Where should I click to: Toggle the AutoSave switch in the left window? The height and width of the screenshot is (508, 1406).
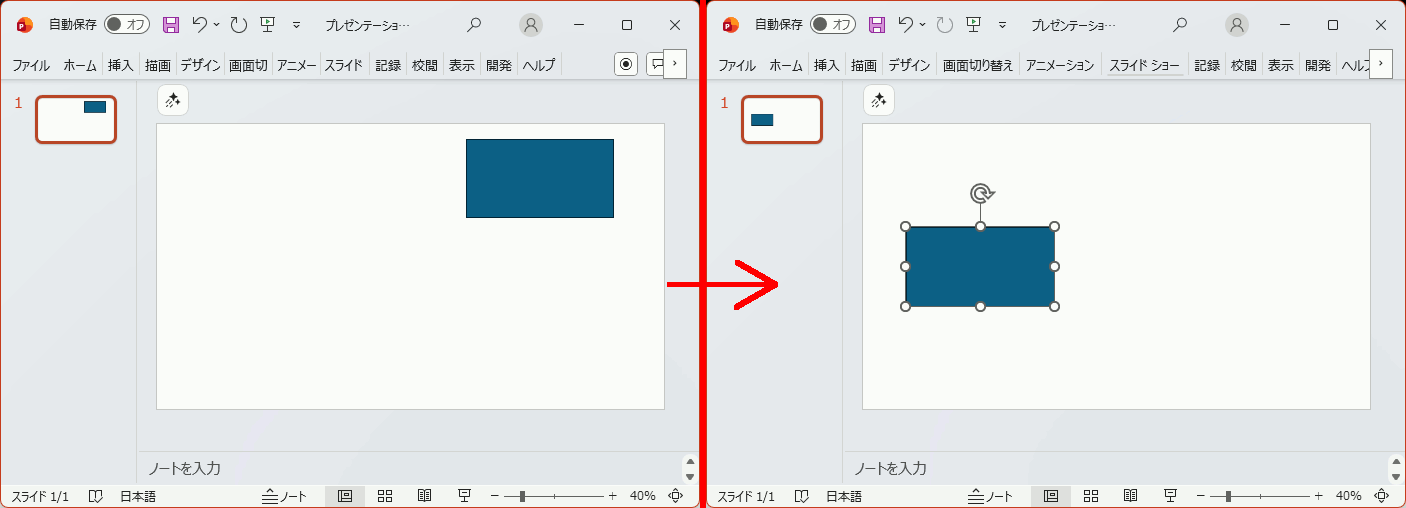pyautogui.click(x=127, y=25)
